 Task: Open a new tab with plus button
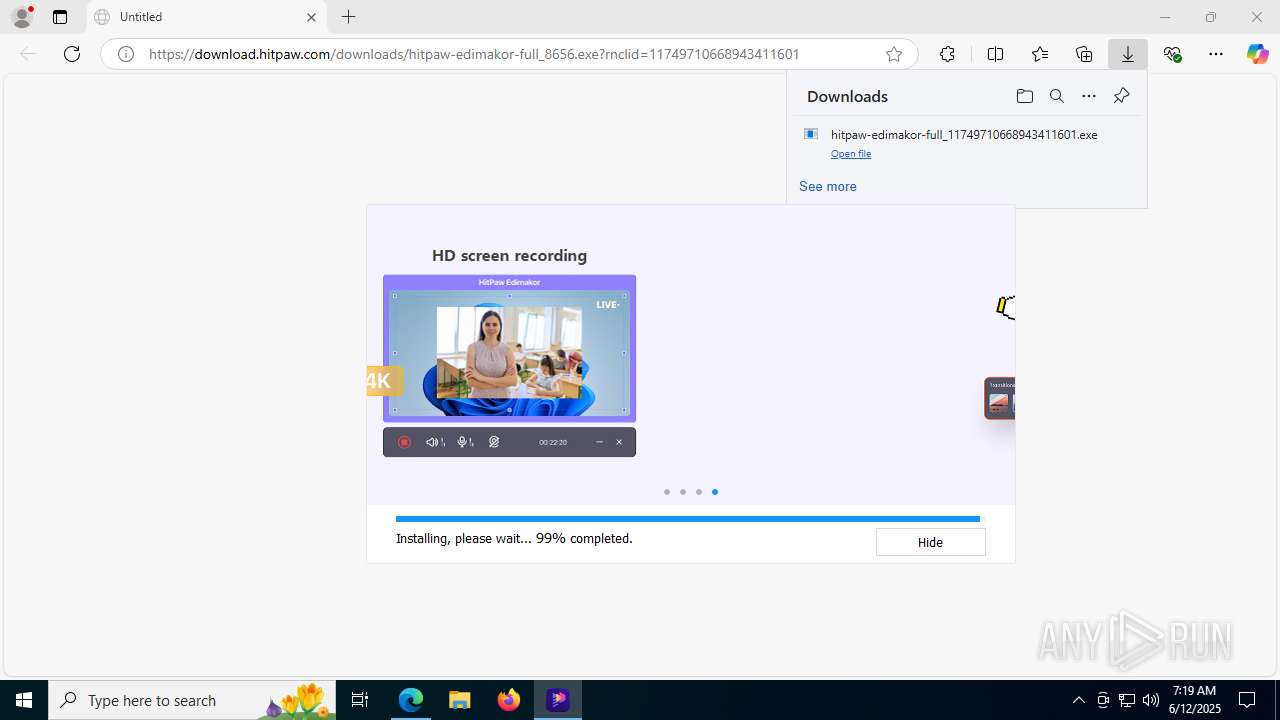pyautogui.click(x=348, y=17)
